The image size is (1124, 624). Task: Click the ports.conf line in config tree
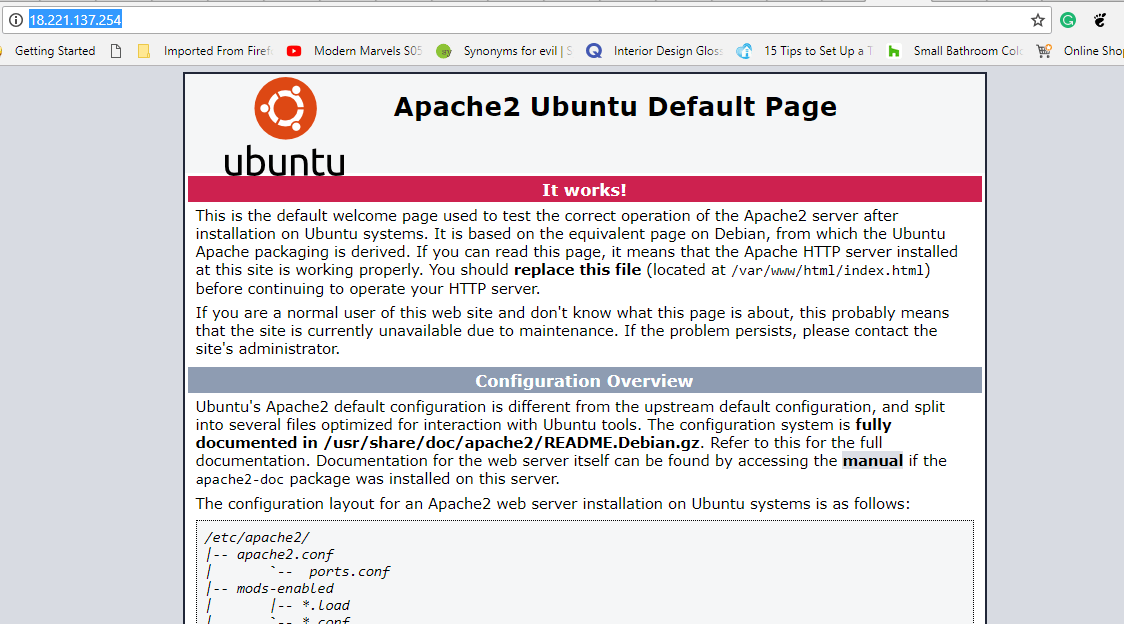click(x=348, y=572)
